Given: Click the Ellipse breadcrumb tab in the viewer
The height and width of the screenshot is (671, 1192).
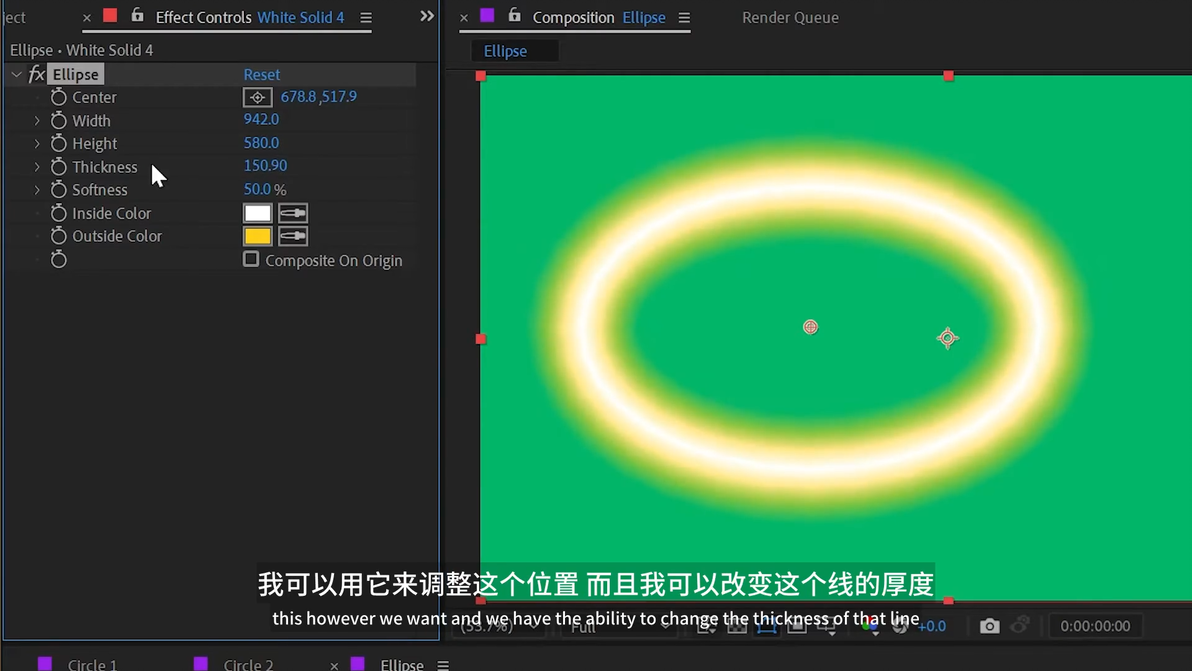Looking at the screenshot, I should [506, 51].
